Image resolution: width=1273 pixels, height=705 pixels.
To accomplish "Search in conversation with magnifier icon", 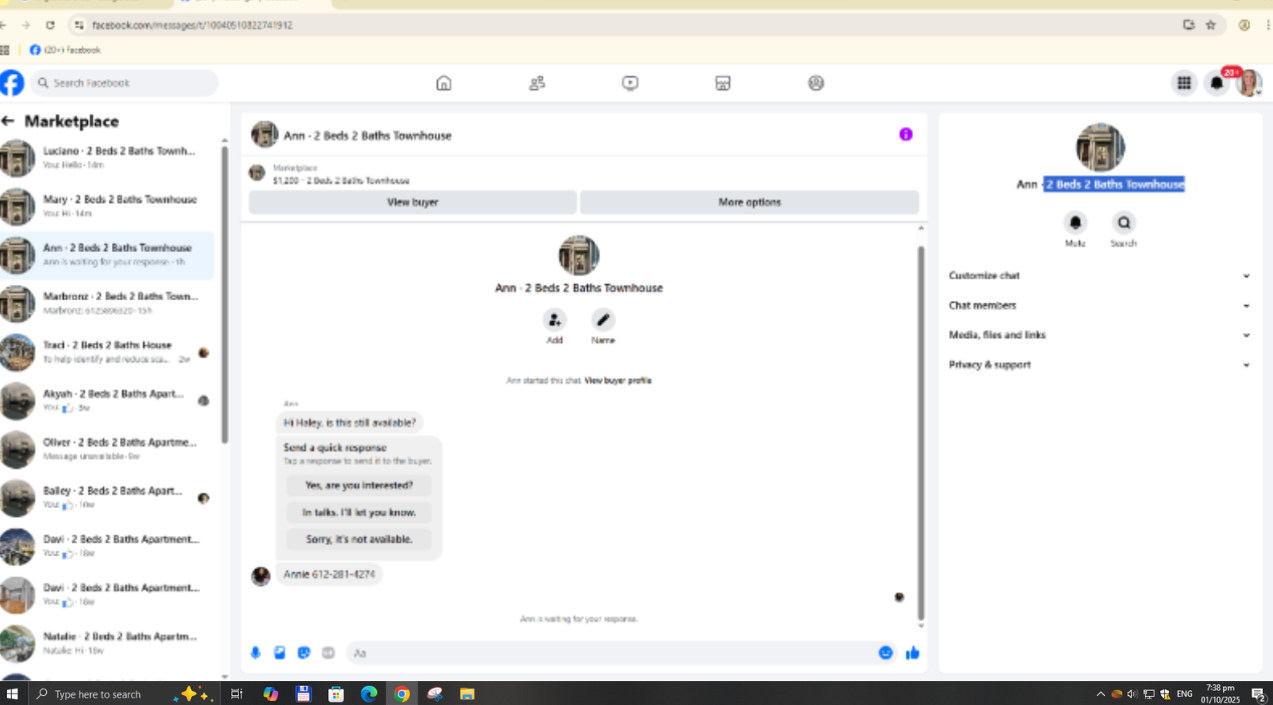I will tap(1124, 223).
